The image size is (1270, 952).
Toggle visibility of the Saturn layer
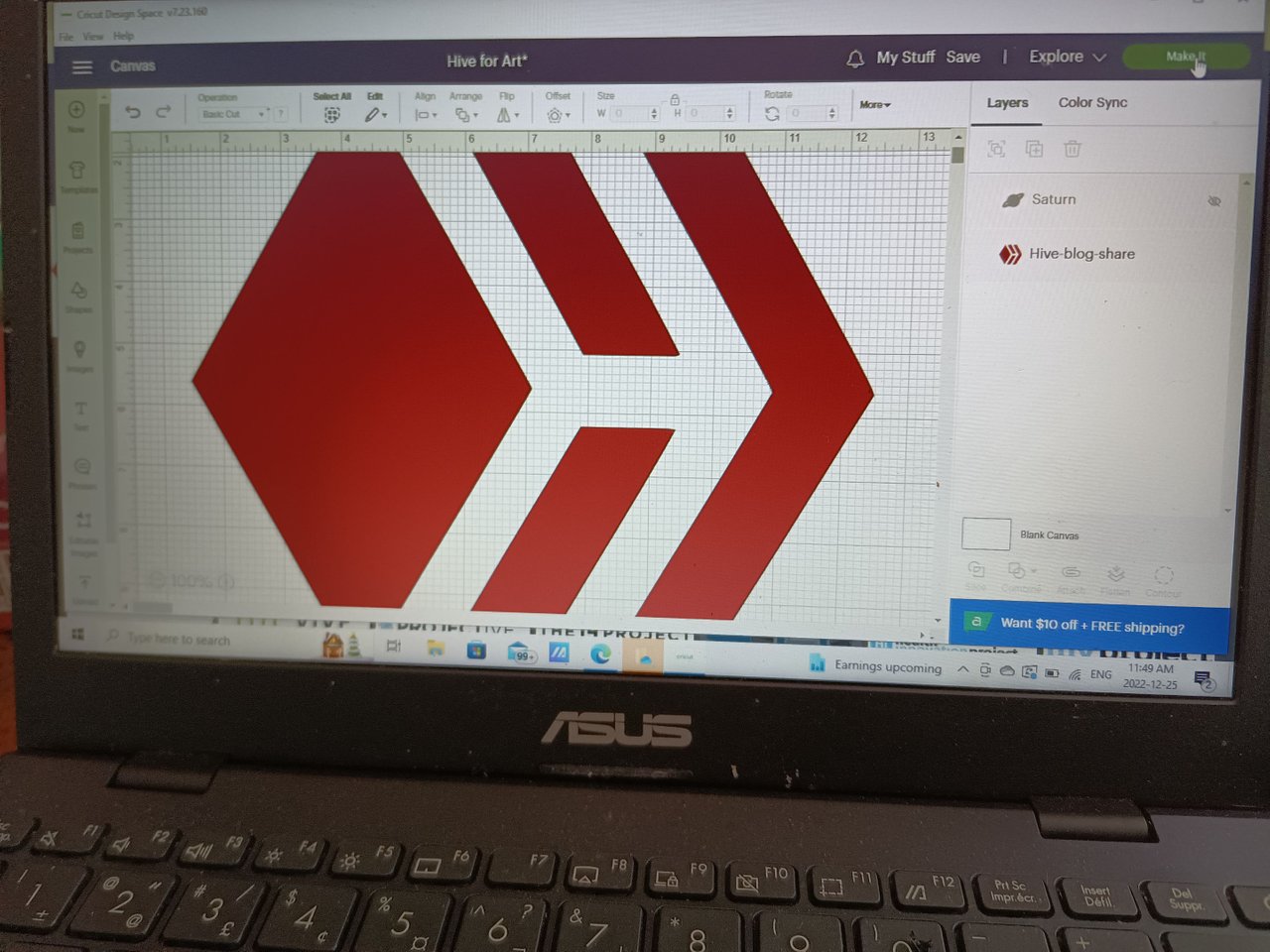pyautogui.click(x=1213, y=200)
